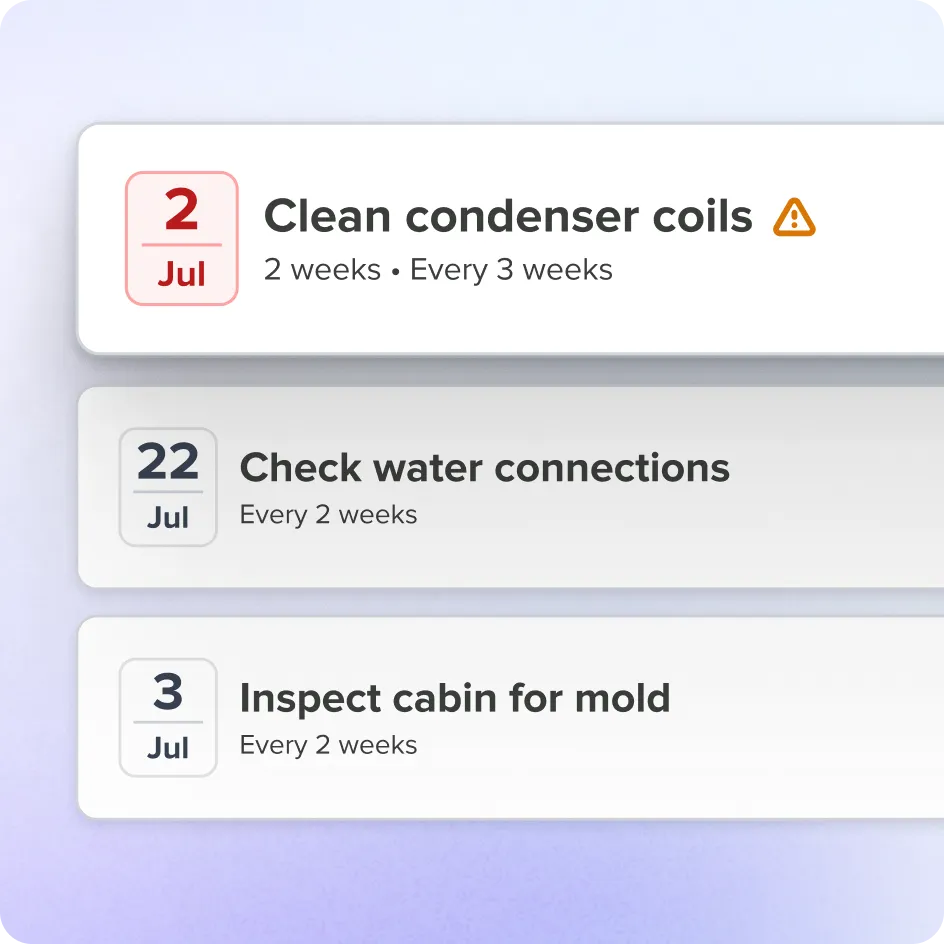Click Jul label under the number 22
This screenshot has width=944, height=944.
coord(168,517)
